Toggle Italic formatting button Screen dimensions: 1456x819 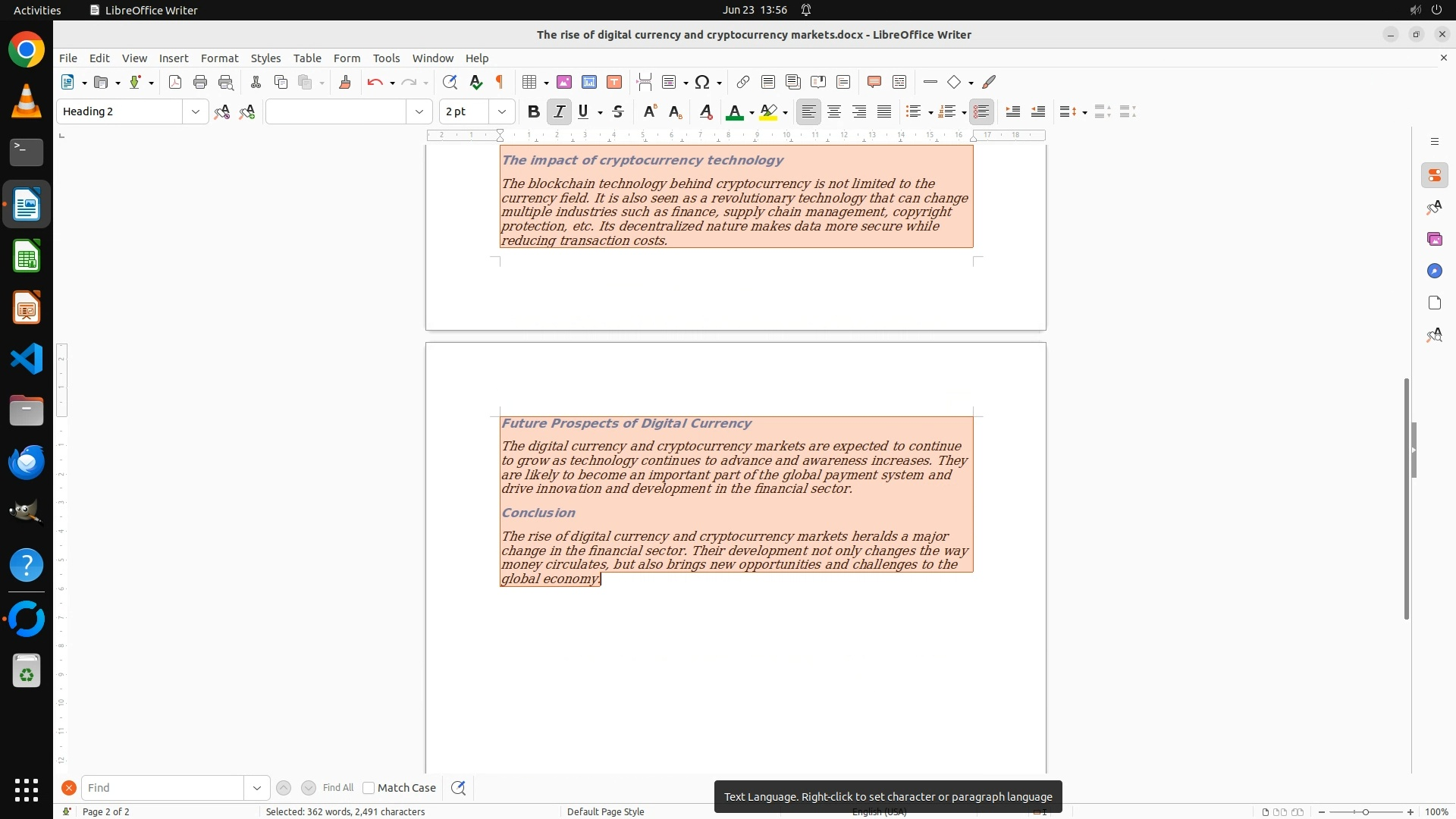click(559, 111)
